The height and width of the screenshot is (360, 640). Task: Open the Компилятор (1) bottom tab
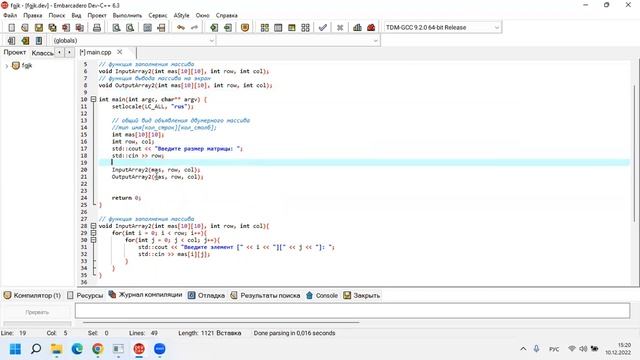point(32,295)
